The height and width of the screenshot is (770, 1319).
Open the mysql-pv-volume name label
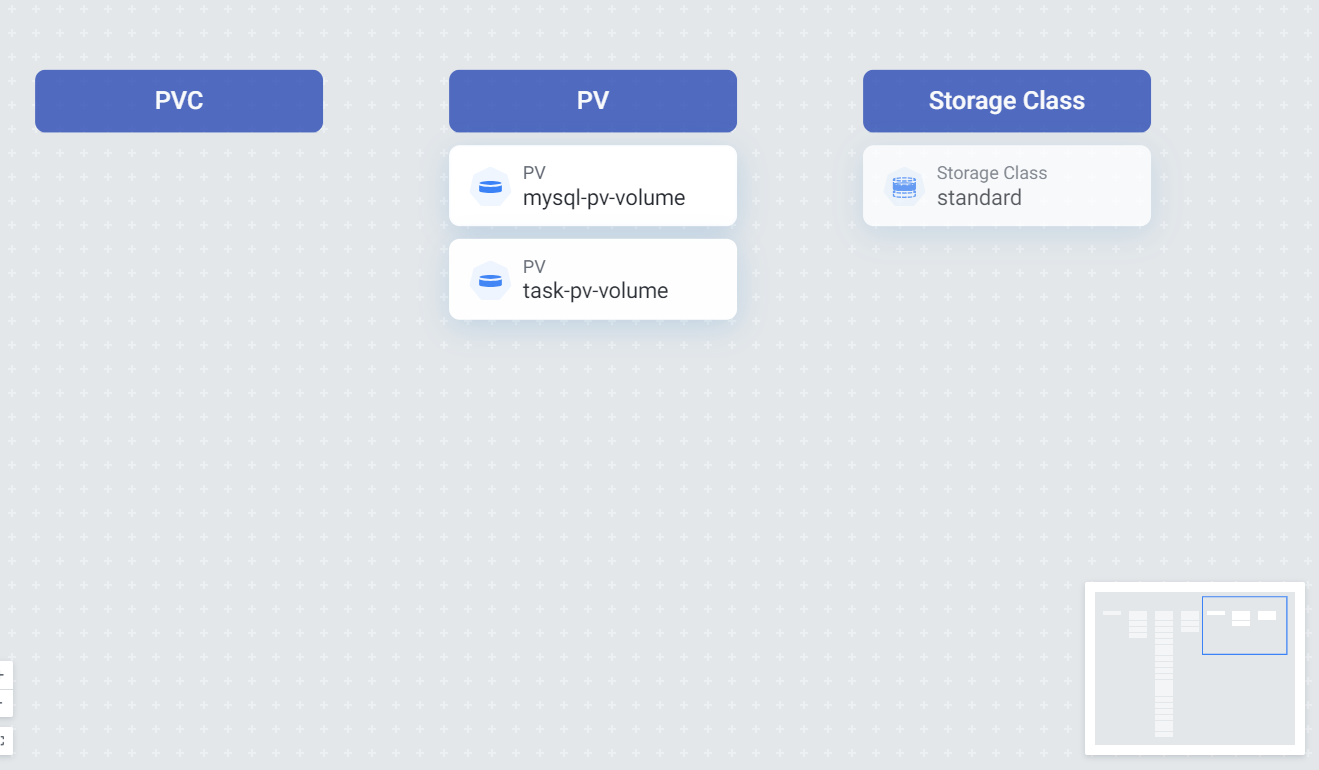[x=603, y=198]
